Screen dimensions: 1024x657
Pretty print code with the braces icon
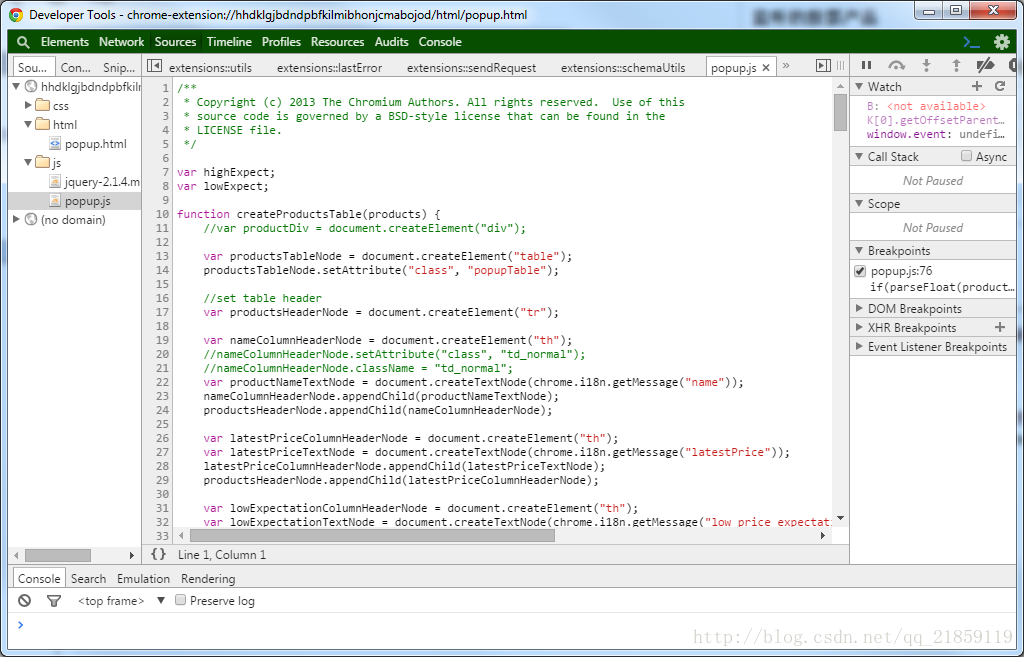pos(158,554)
